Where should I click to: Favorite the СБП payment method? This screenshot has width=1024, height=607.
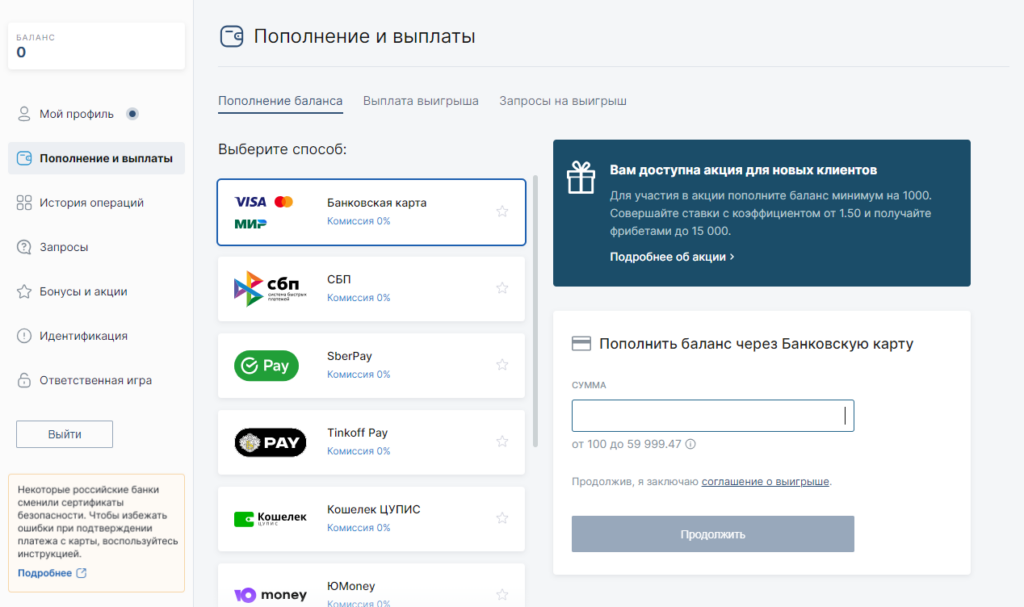(x=502, y=288)
